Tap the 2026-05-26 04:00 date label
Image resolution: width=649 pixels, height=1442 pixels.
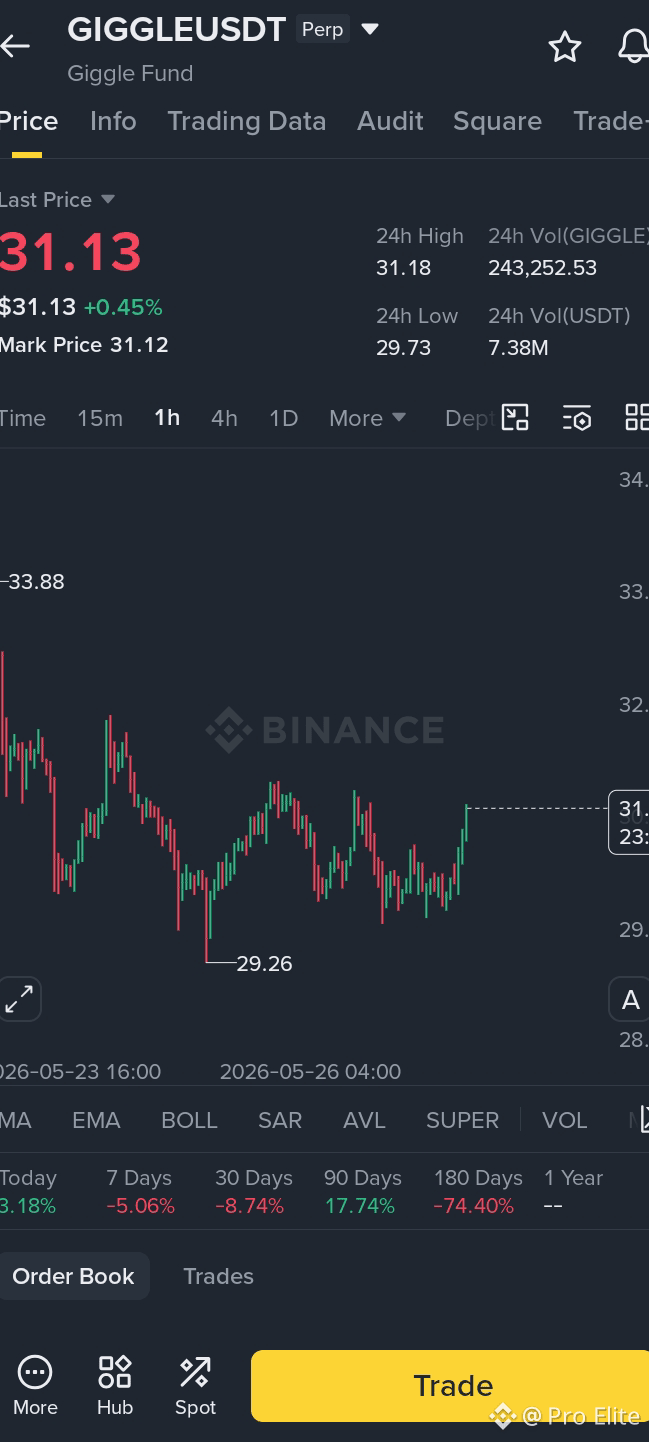tap(310, 1072)
